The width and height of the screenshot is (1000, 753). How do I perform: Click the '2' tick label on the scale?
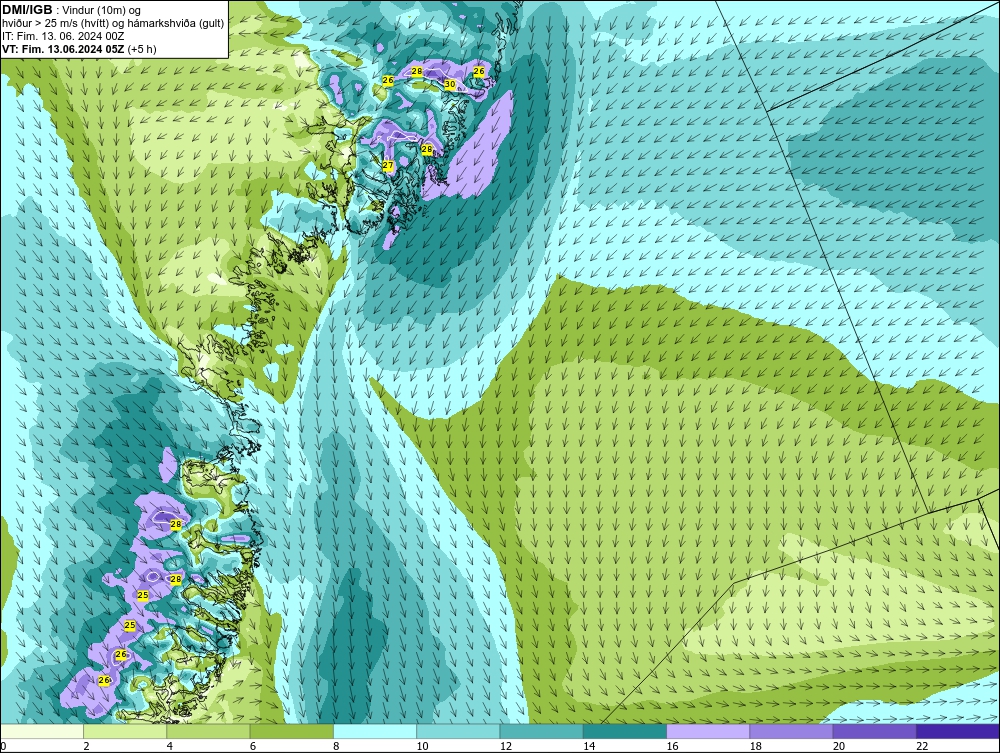click(86, 746)
